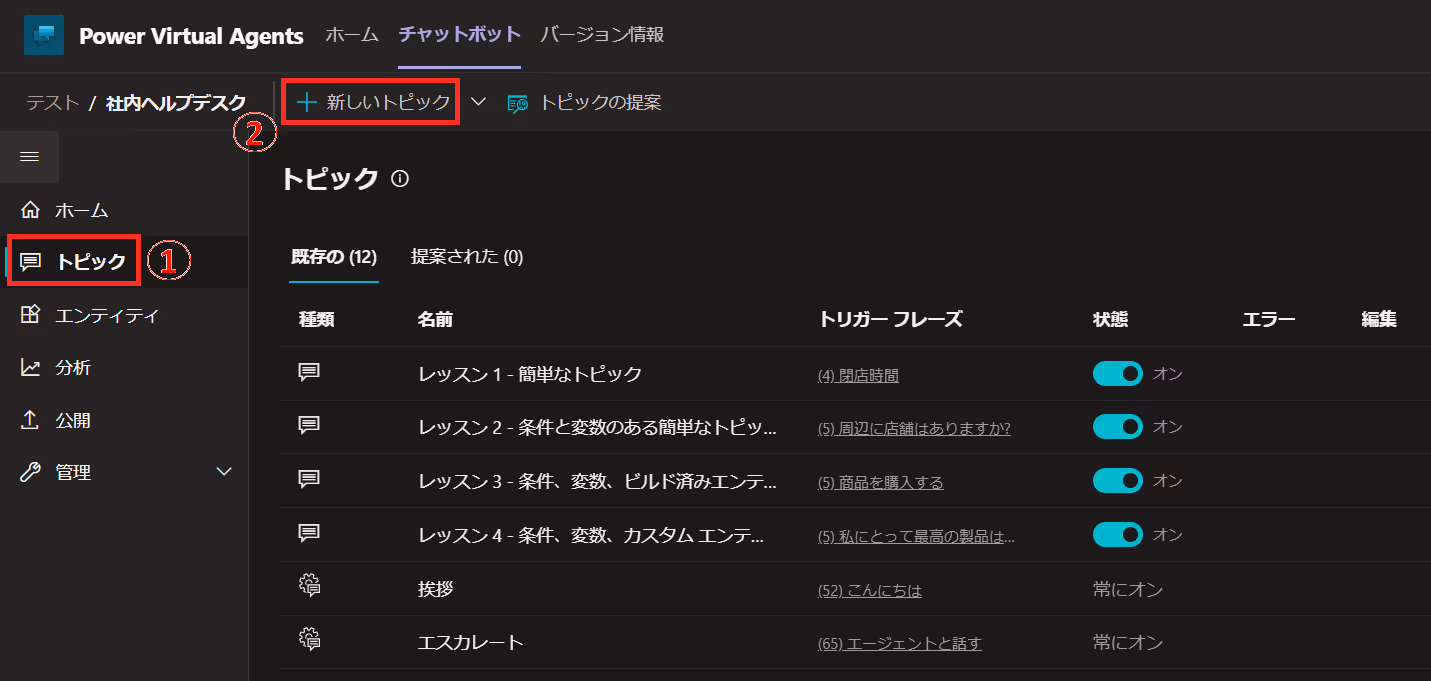Click the 新しいトピック button text

(388, 102)
